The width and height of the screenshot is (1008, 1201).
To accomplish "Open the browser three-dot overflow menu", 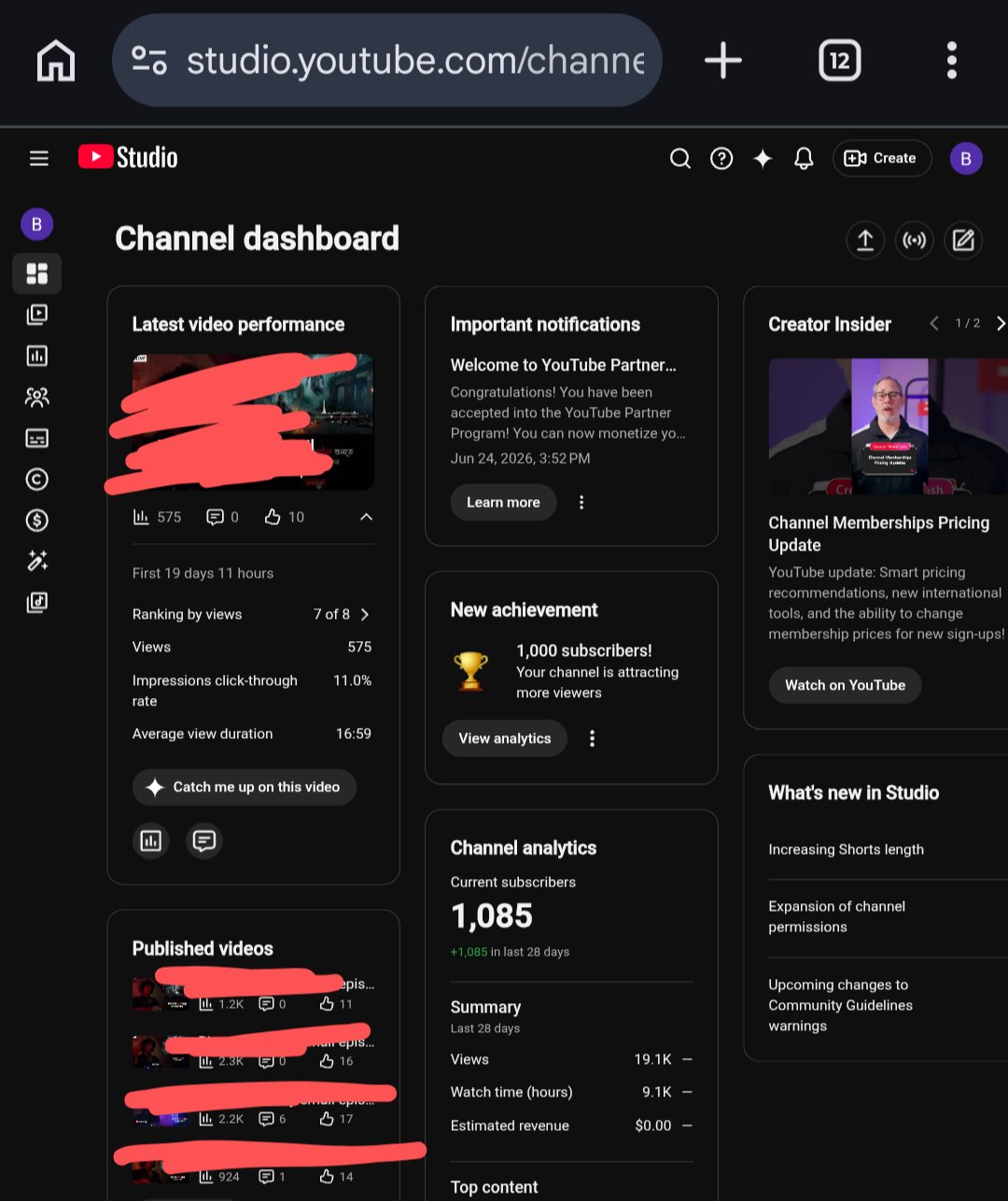I will (952, 61).
